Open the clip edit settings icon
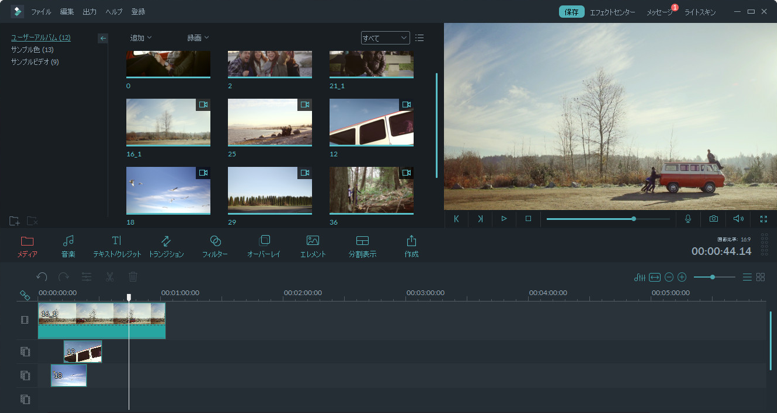This screenshot has width=777, height=413. pos(87,277)
